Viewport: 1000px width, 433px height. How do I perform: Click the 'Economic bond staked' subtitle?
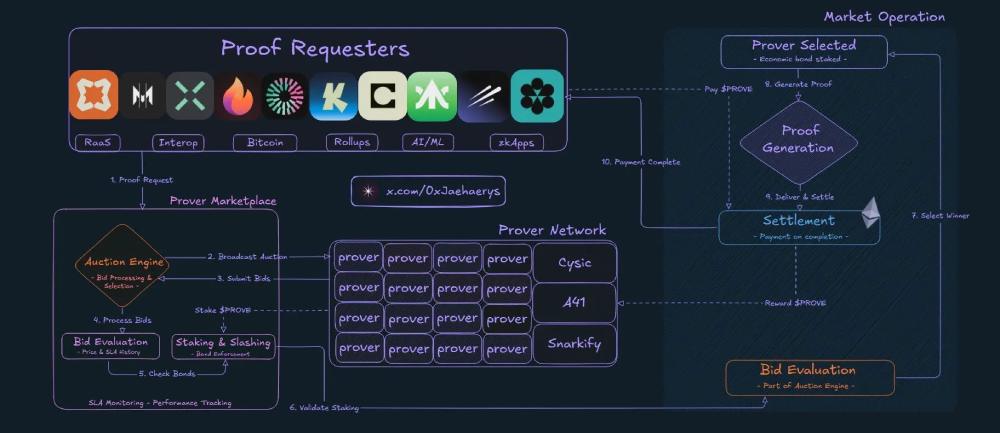click(800, 59)
